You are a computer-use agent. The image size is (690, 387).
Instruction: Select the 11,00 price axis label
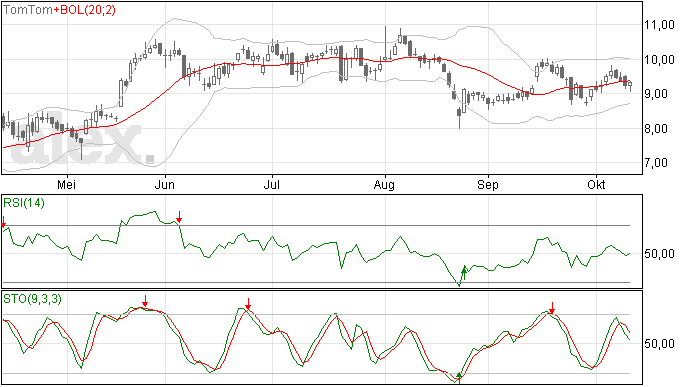pos(659,25)
